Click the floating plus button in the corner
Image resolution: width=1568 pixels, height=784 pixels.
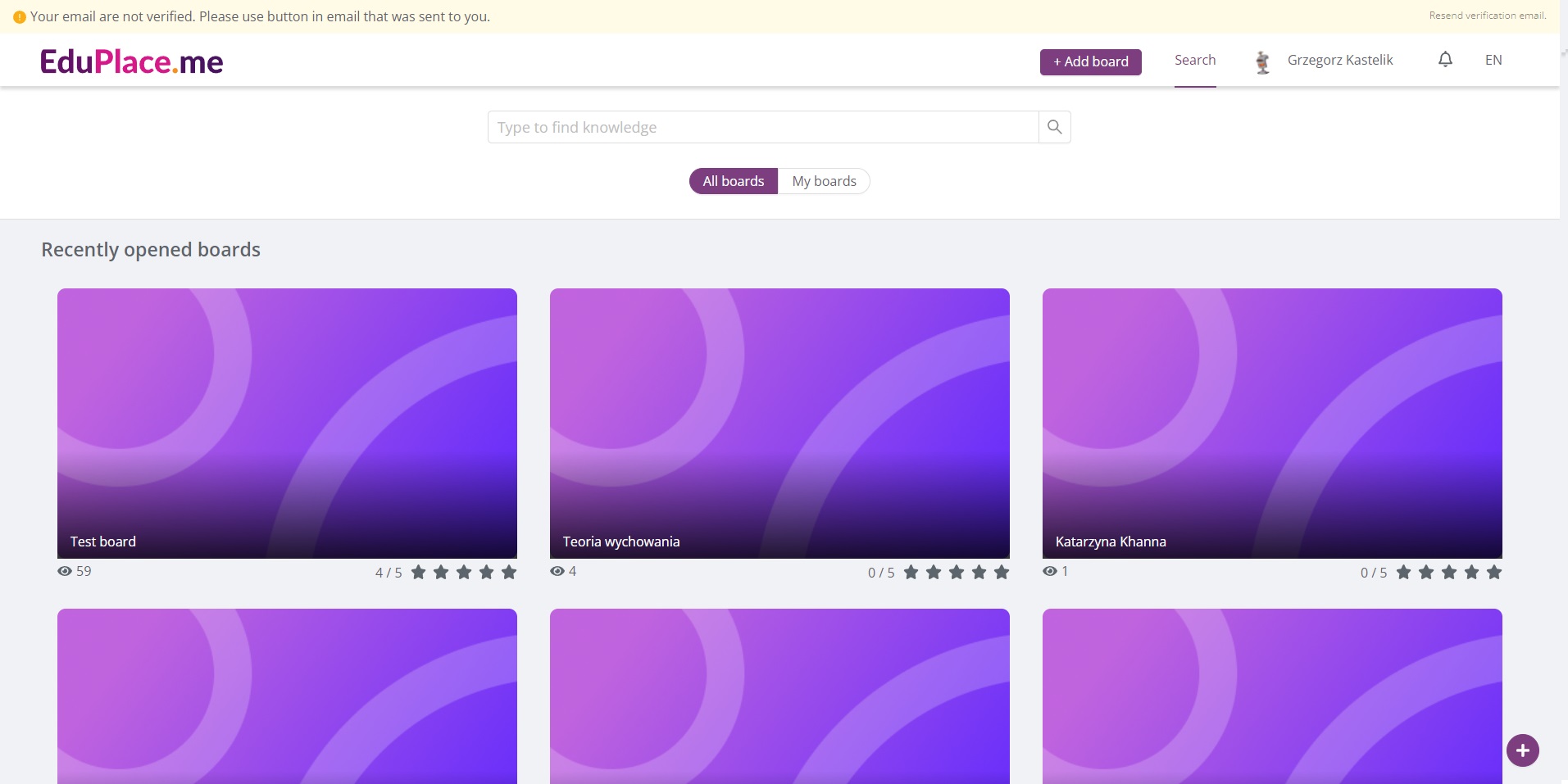coord(1522,750)
